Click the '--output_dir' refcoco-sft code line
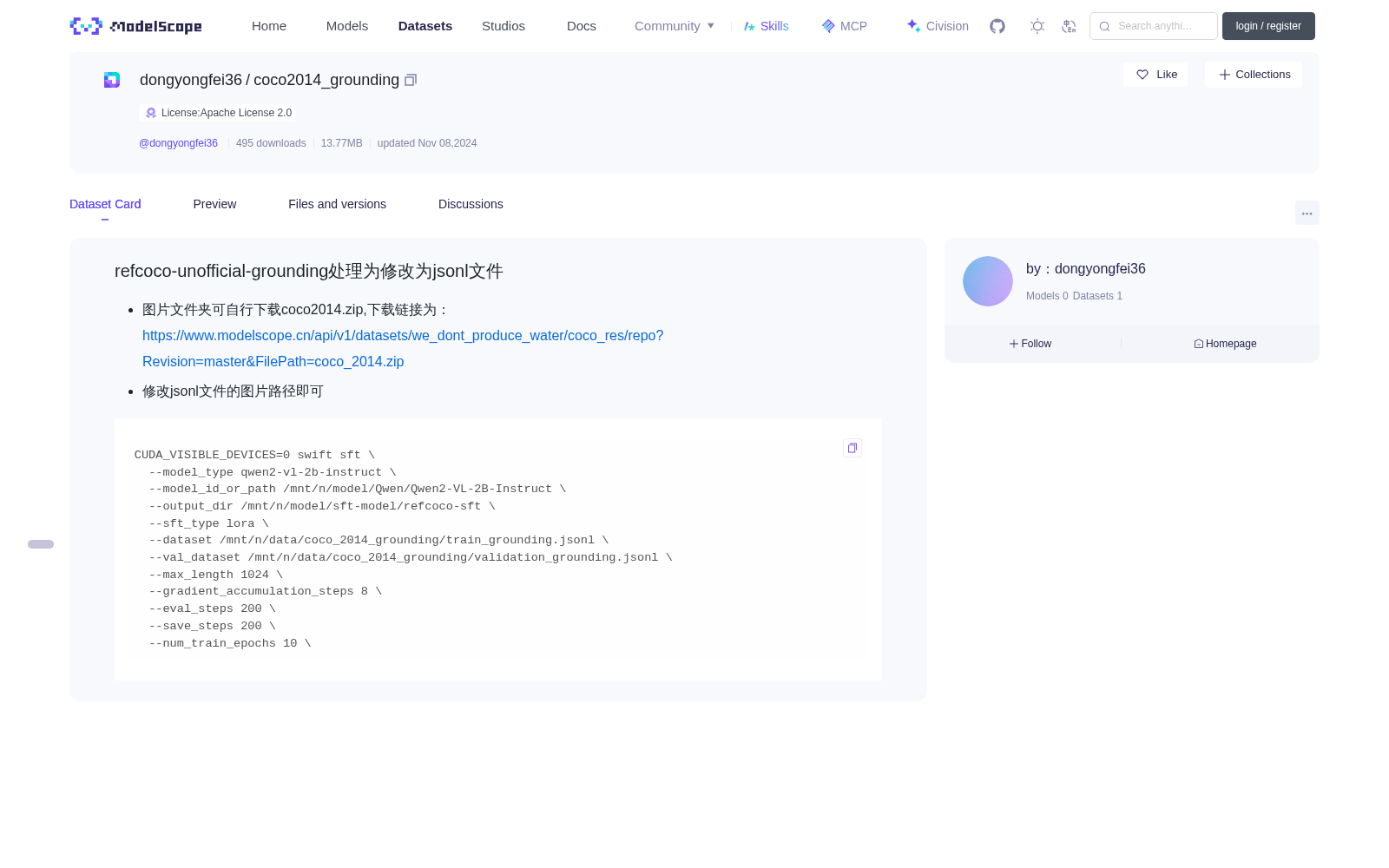This screenshot has height=868, width=1389. pyautogui.click(x=322, y=506)
